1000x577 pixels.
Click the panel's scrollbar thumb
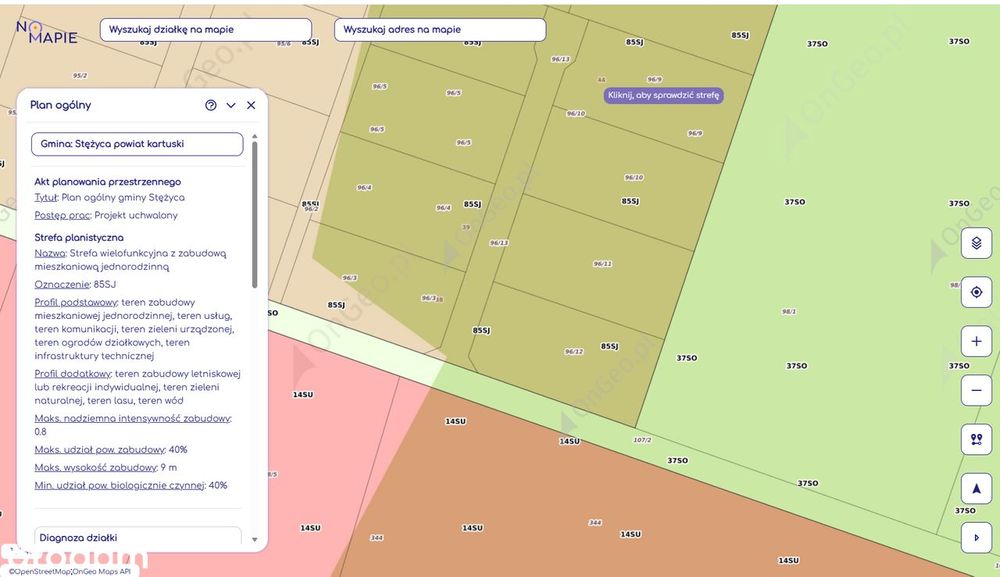coord(254,214)
